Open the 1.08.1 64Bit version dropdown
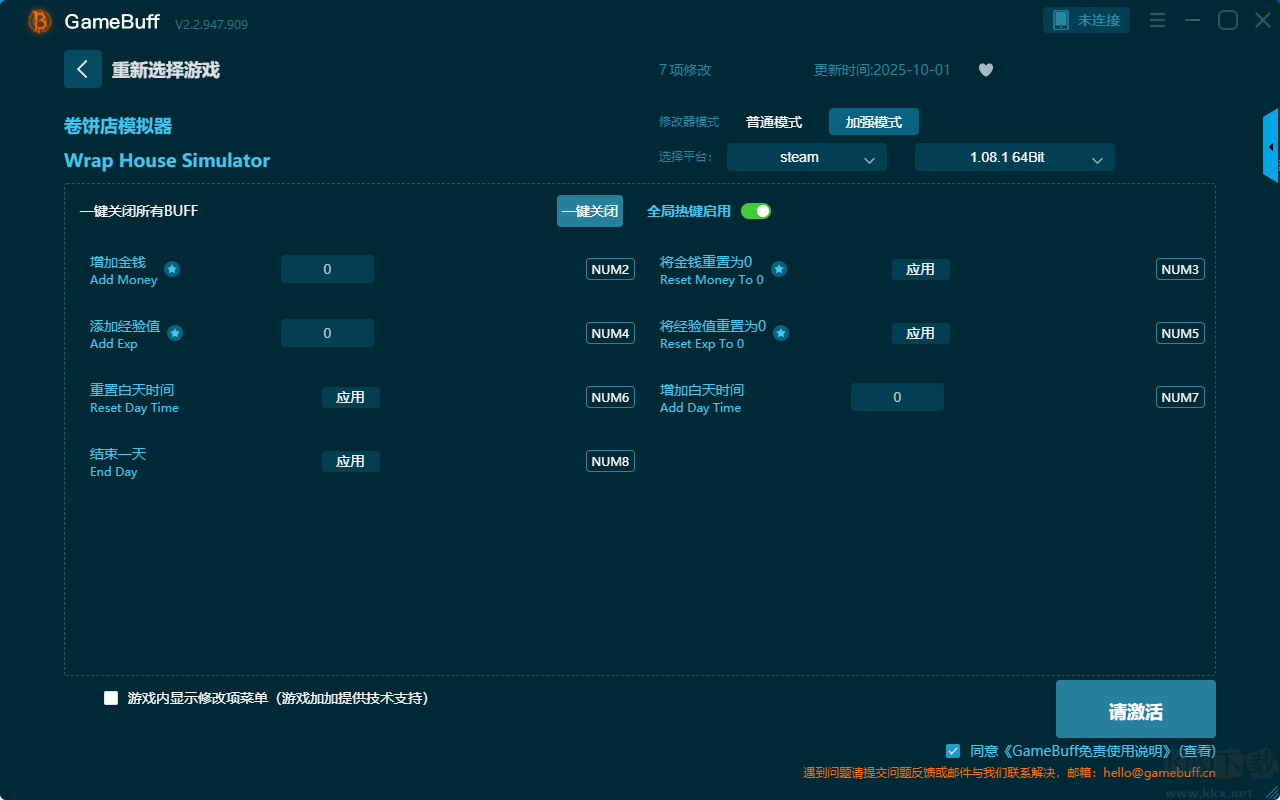The width and height of the screenshot is (1280, 800). (x=1014, y=157)
